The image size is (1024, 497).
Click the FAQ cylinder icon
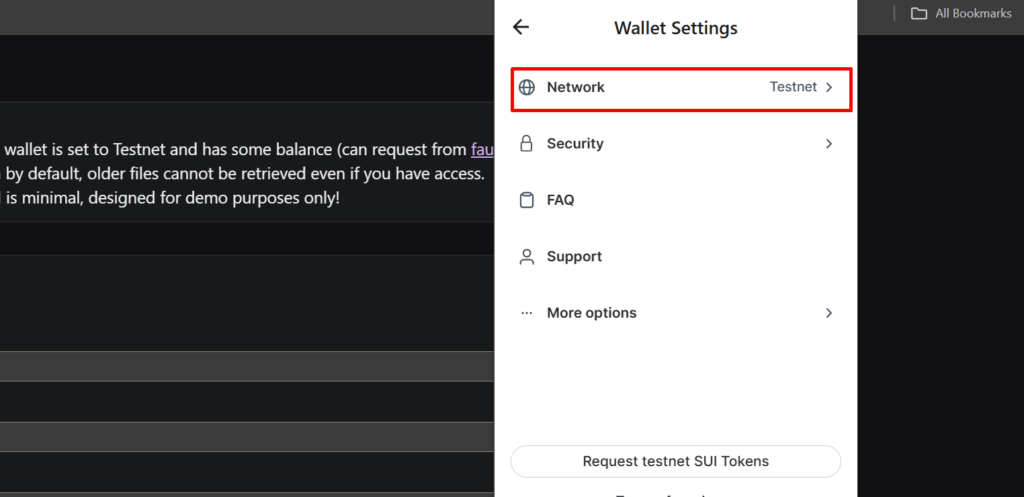point(526,200)
